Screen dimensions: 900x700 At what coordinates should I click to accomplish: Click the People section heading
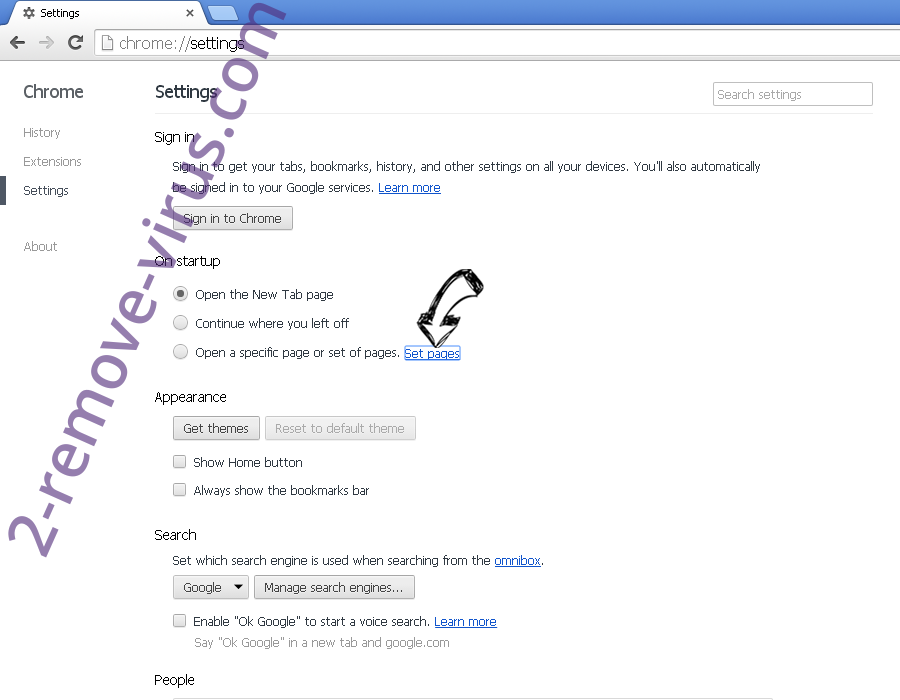click(174, 680)
